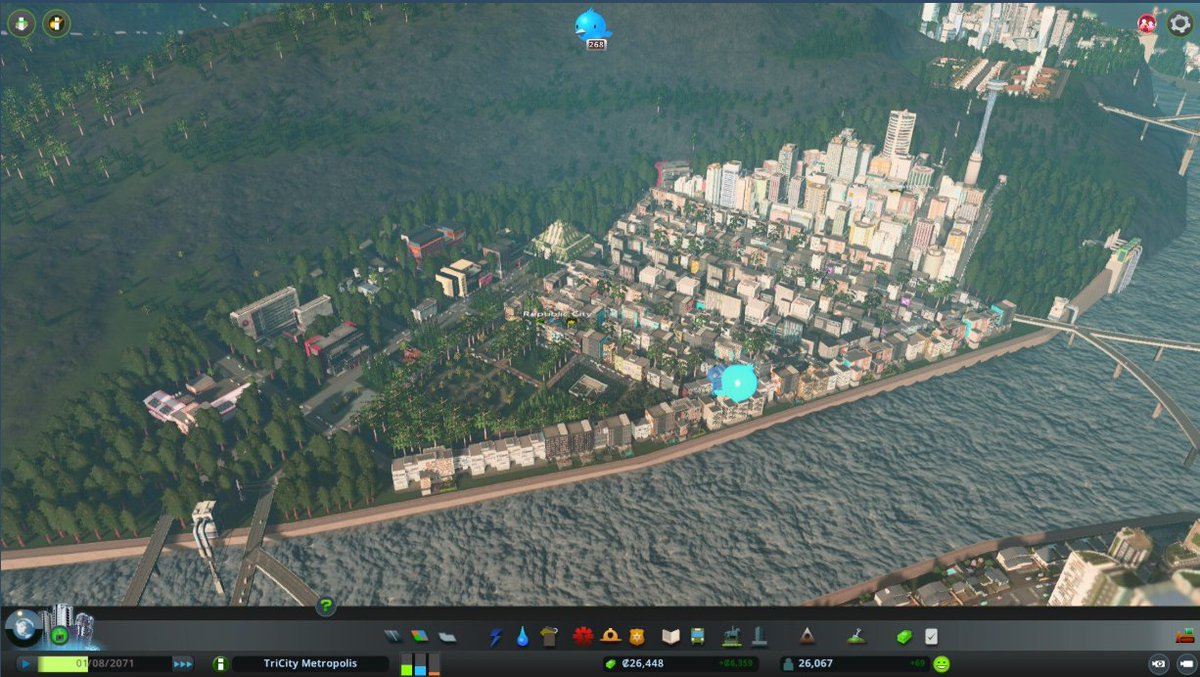The height and width of the screenshot is (677, 1200).
Task: Click the ₡26,448 money balance
Action: coord(642,663)
